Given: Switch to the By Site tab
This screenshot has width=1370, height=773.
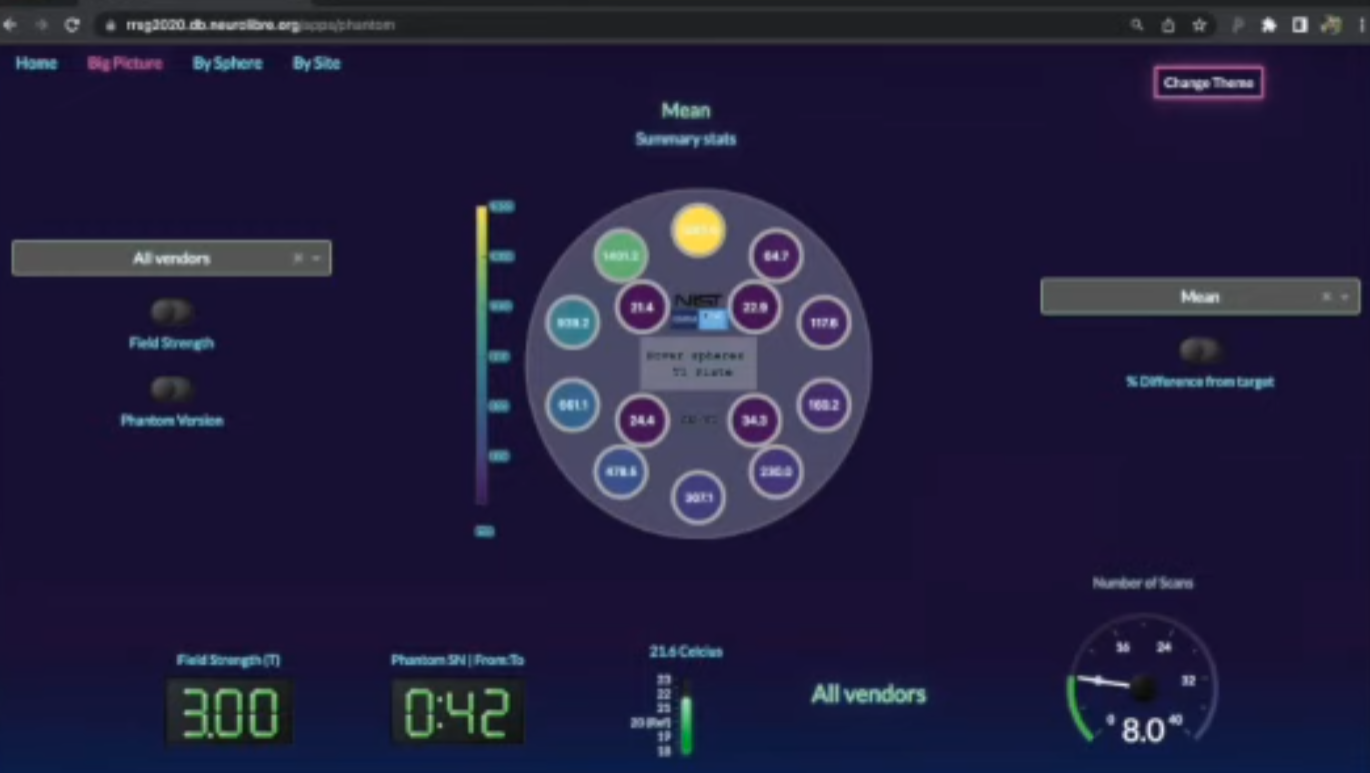Looking at the screenshot, I should coord(316,63).
